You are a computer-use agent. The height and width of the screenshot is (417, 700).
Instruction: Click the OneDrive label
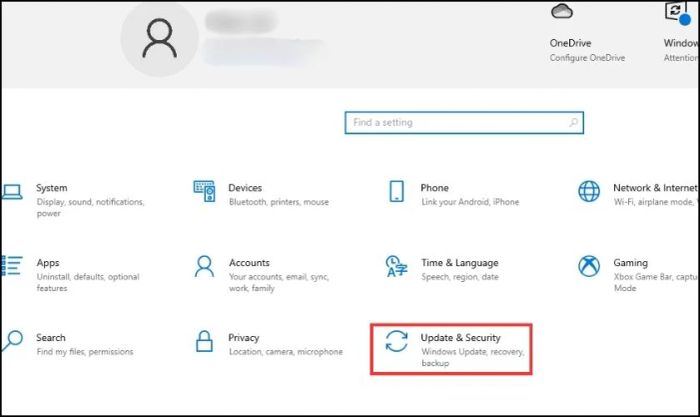point(571,43)
